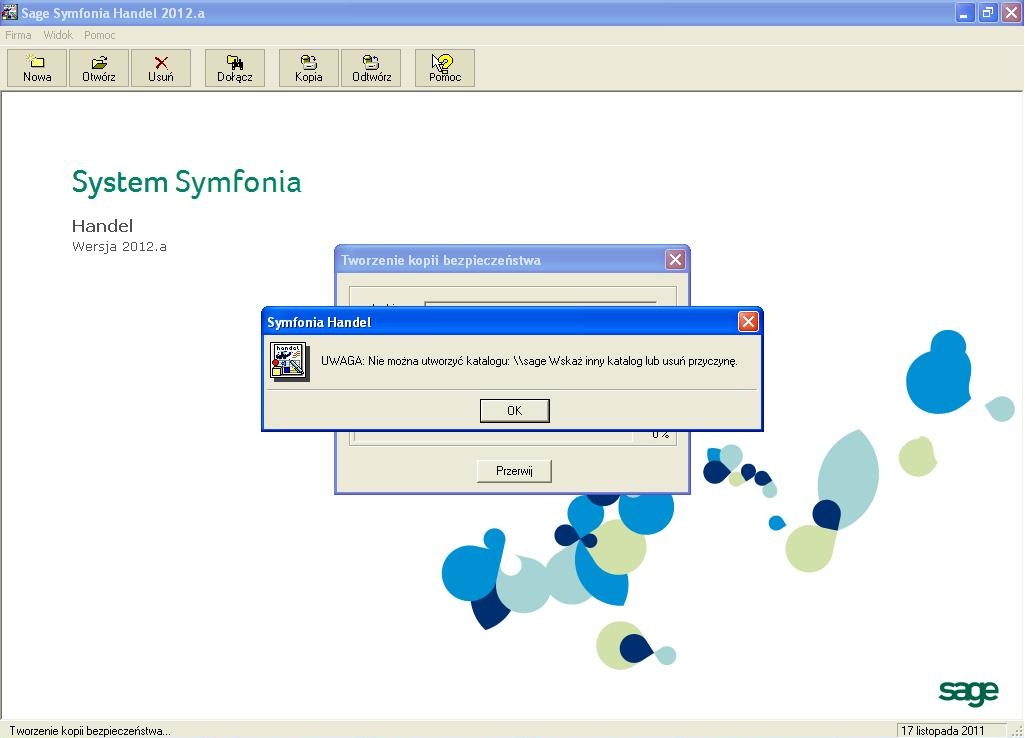Click the application icon in title bar
Screen dimensions: 1025x738
(10, 12)
